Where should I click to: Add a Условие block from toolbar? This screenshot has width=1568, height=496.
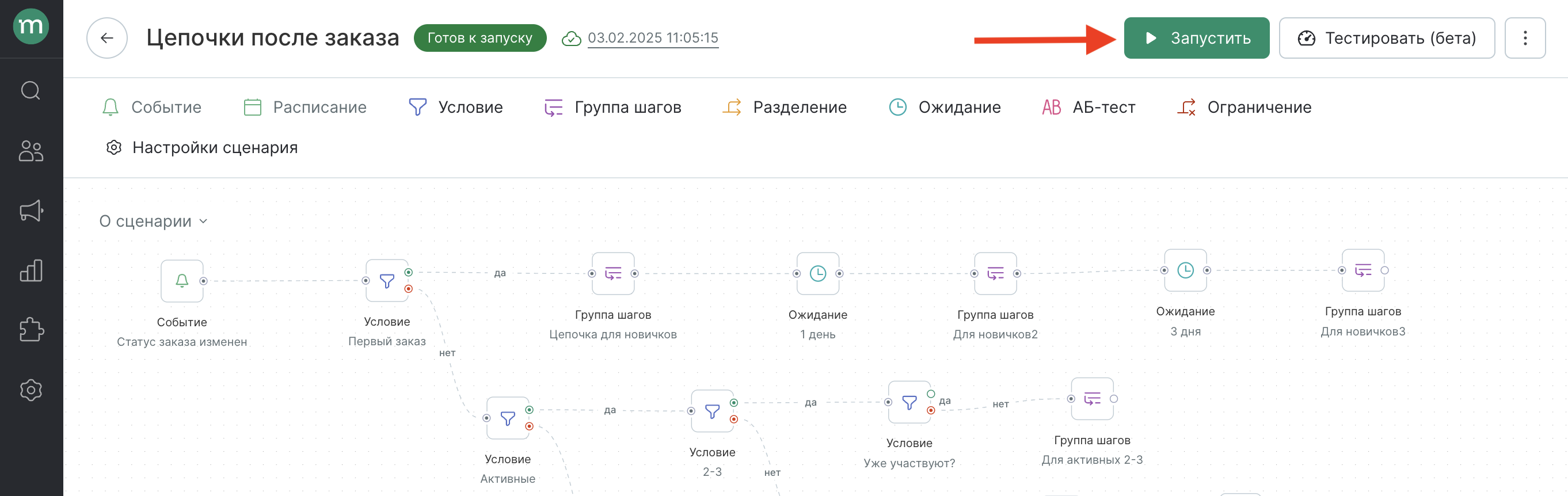coord(455,107)
